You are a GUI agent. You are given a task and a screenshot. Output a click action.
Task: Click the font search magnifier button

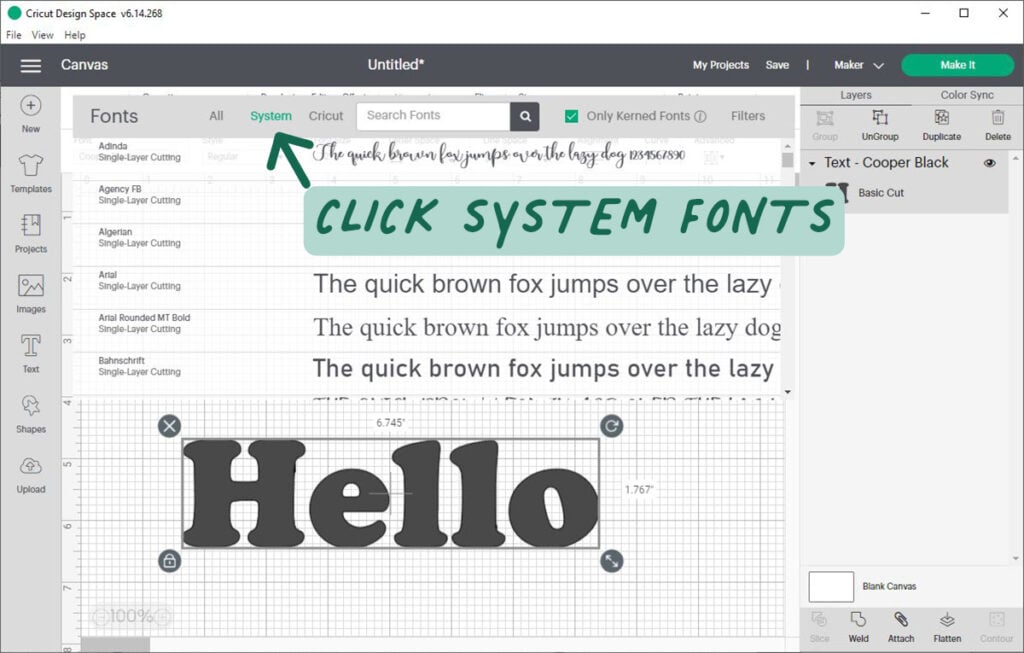525,116
